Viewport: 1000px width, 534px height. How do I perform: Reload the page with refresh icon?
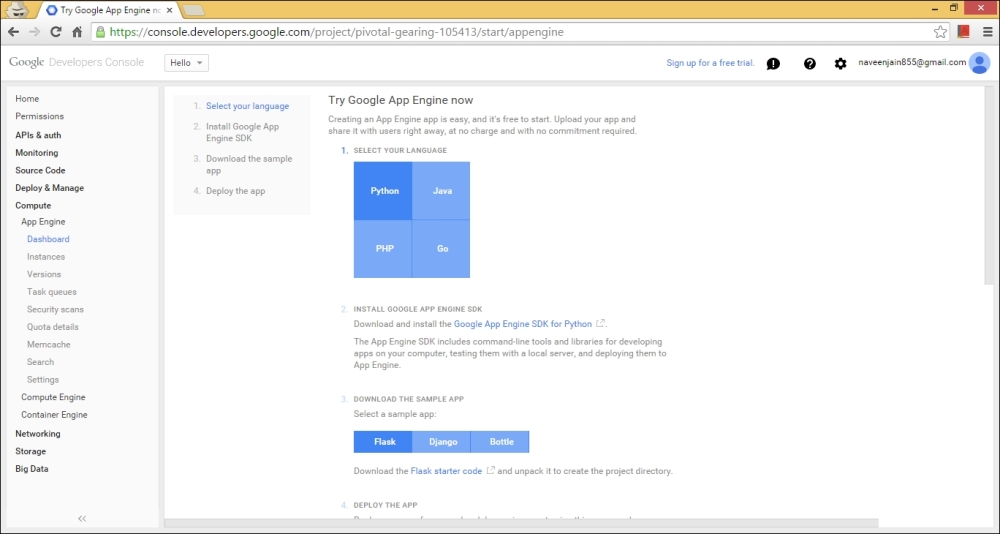(55, 32)
